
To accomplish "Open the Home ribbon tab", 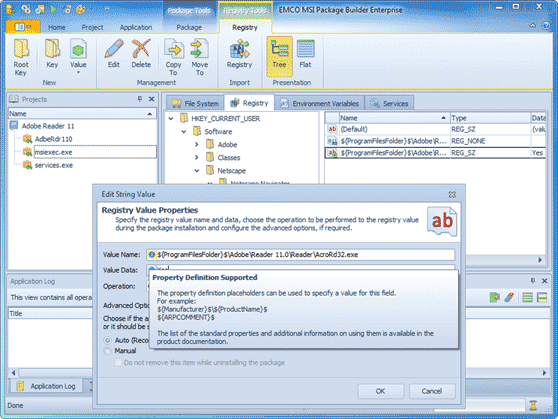I will (57, 27).
